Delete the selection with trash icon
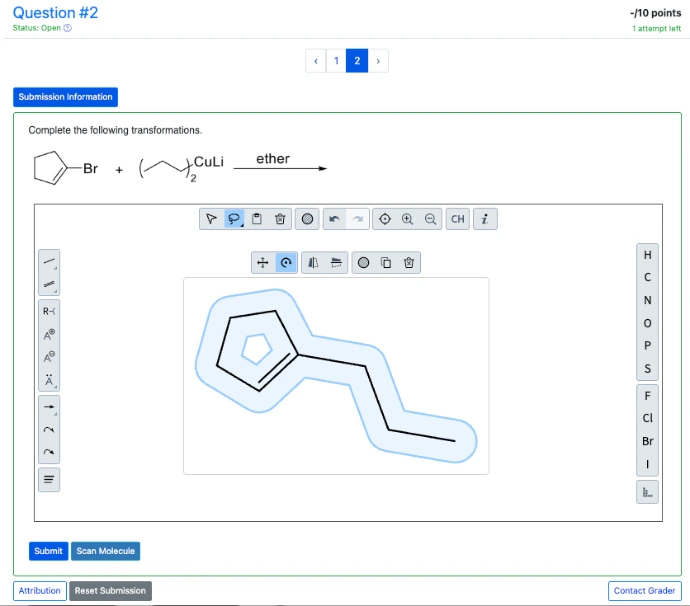The width and height of the screenshot is (690, 606). tap(409, 263)
